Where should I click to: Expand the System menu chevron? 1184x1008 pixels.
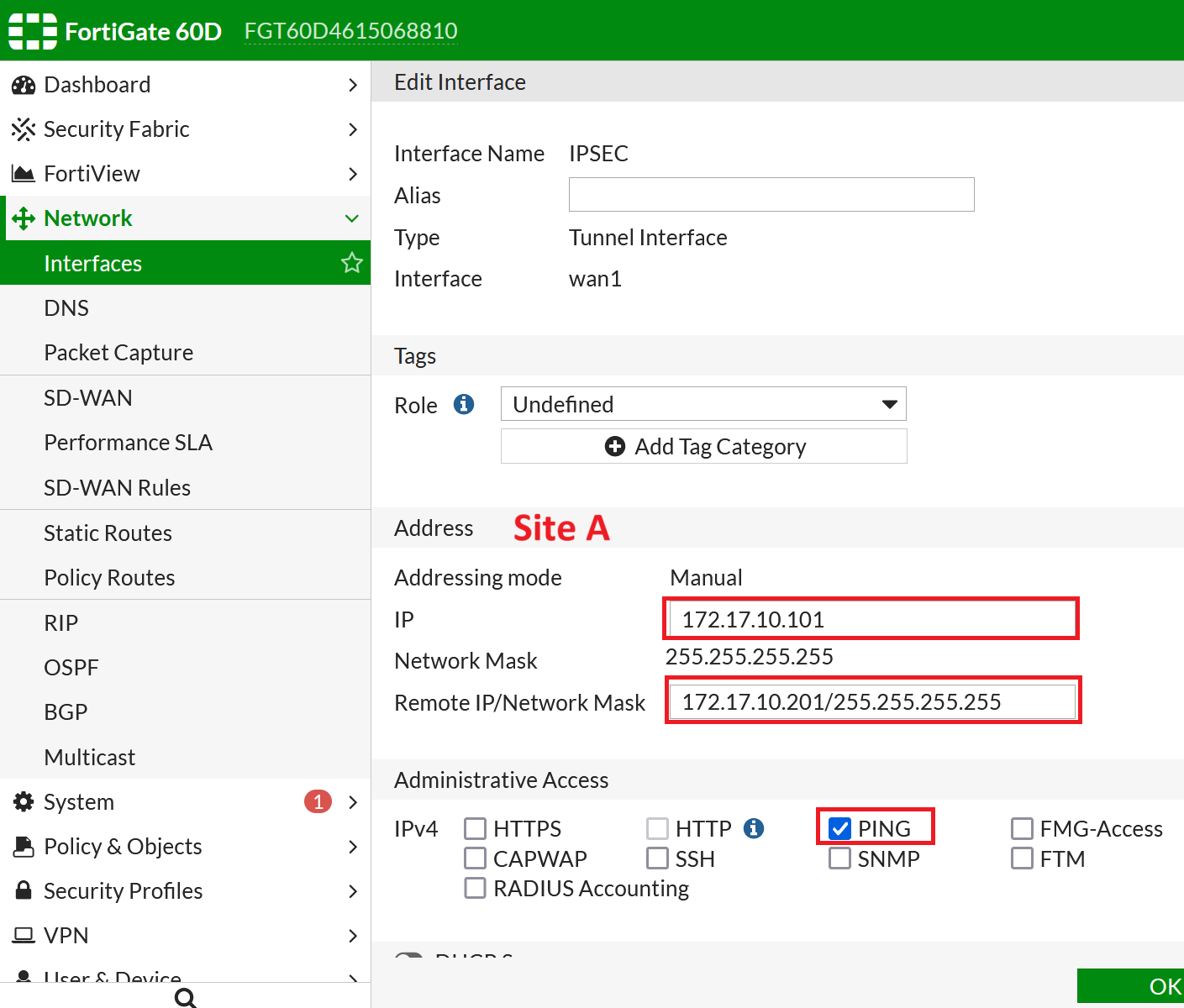(x=353, y=801)
